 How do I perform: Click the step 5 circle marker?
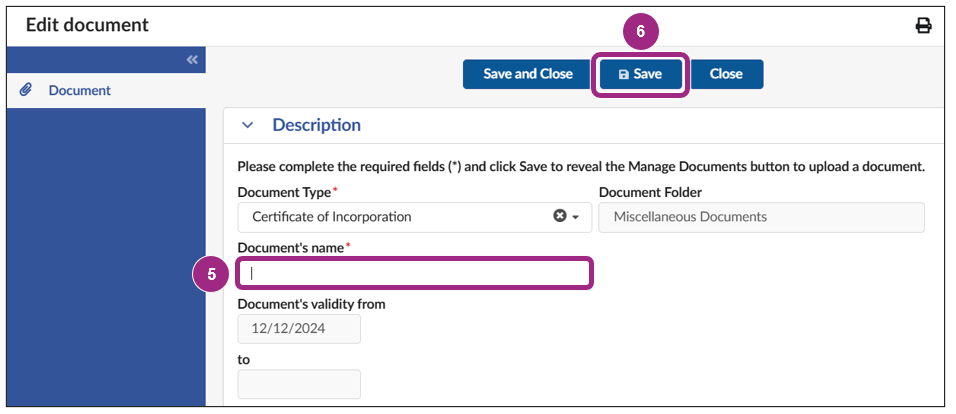211,272
